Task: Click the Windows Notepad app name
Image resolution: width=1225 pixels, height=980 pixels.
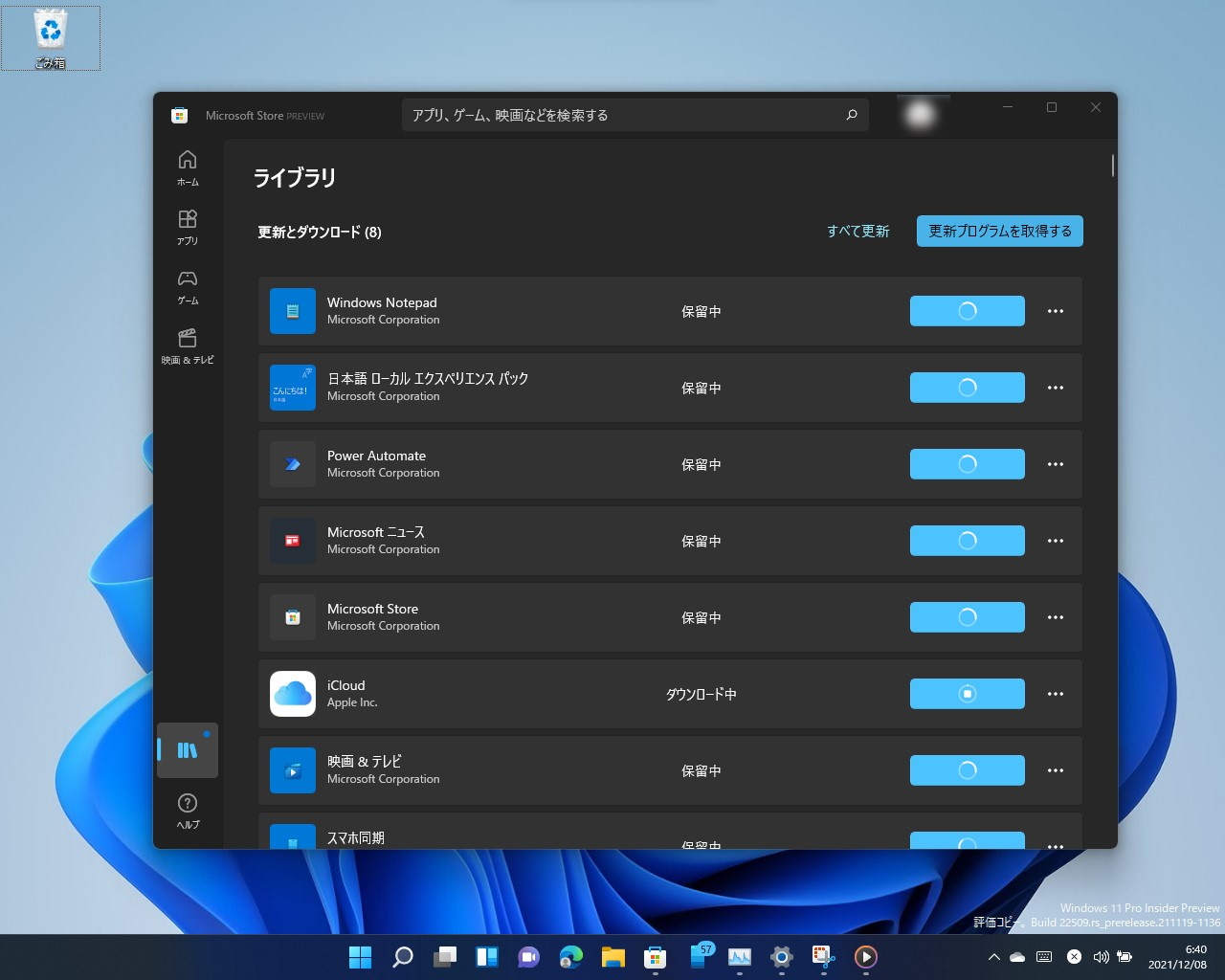Action: [382, 302]
